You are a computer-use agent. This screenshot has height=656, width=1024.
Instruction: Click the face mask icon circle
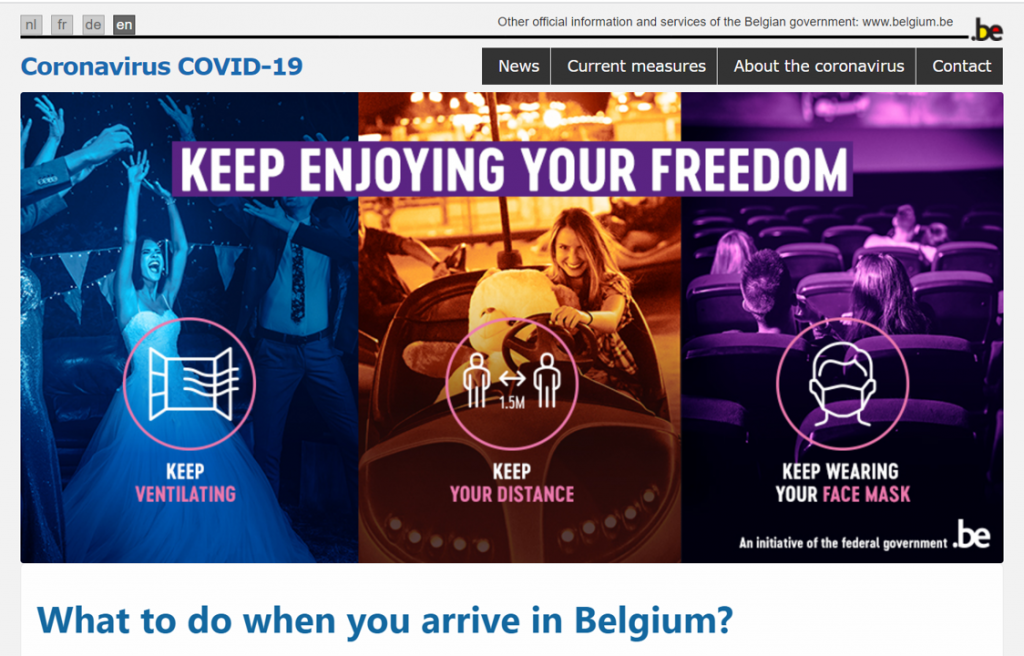(842, 384)
